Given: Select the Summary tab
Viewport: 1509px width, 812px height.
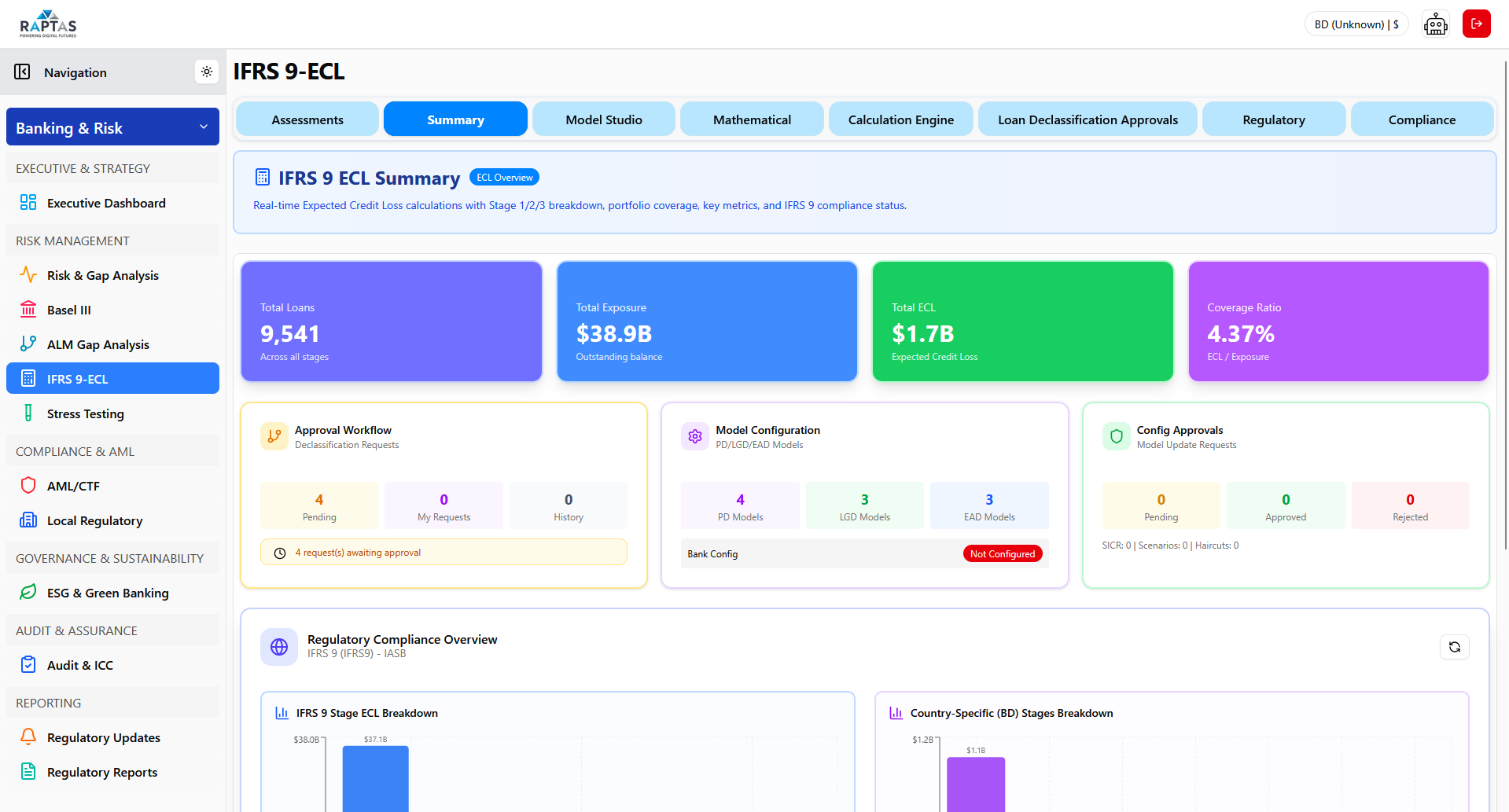Looking at the screenshot, I should pyautogui.click(x=455, y=119).
